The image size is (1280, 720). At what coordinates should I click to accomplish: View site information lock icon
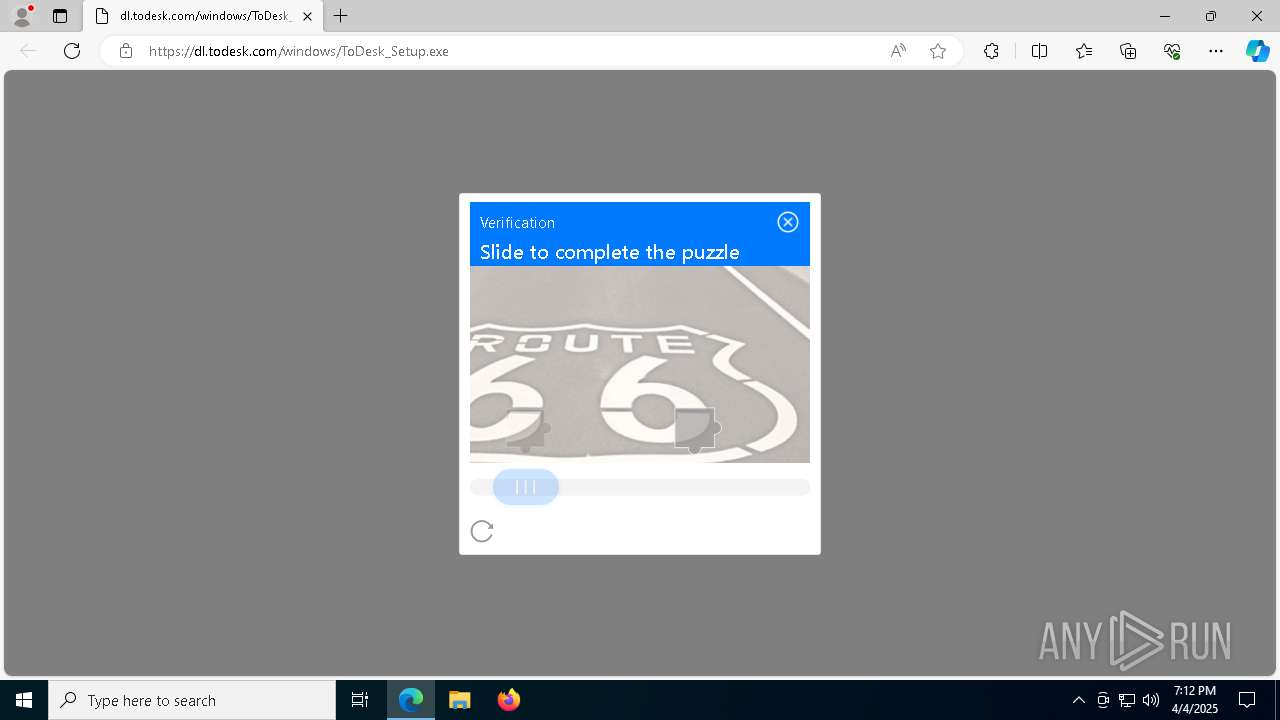point(126,51)
